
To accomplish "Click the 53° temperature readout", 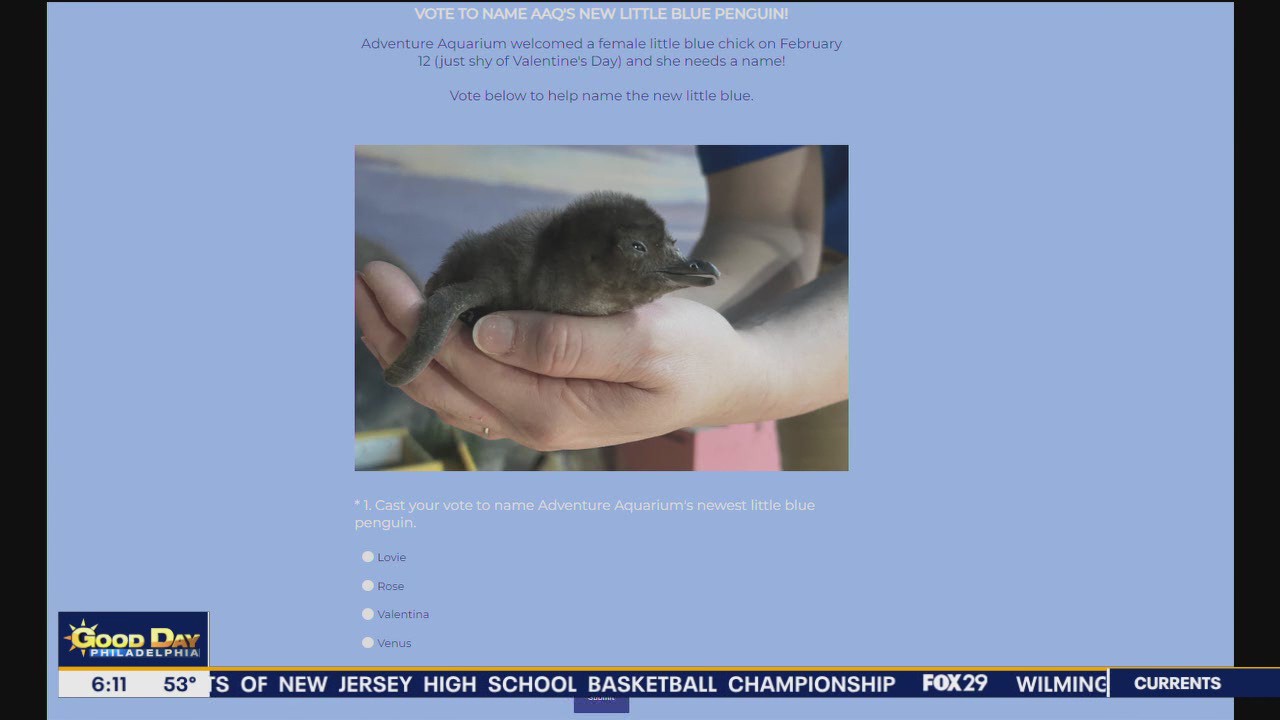I will click(180, 684).
